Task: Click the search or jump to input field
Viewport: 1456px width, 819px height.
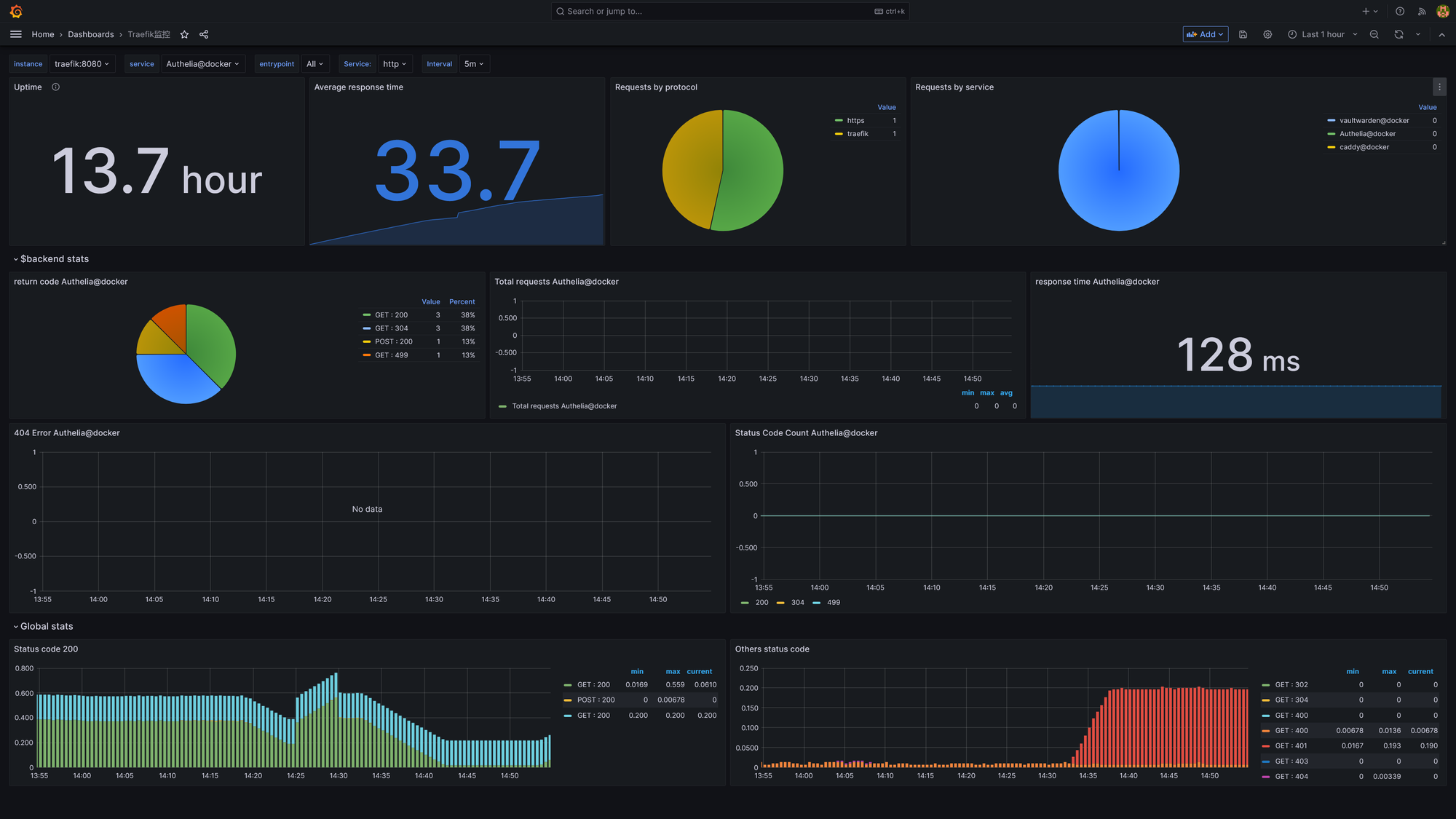Action: (x=728, y=11)
